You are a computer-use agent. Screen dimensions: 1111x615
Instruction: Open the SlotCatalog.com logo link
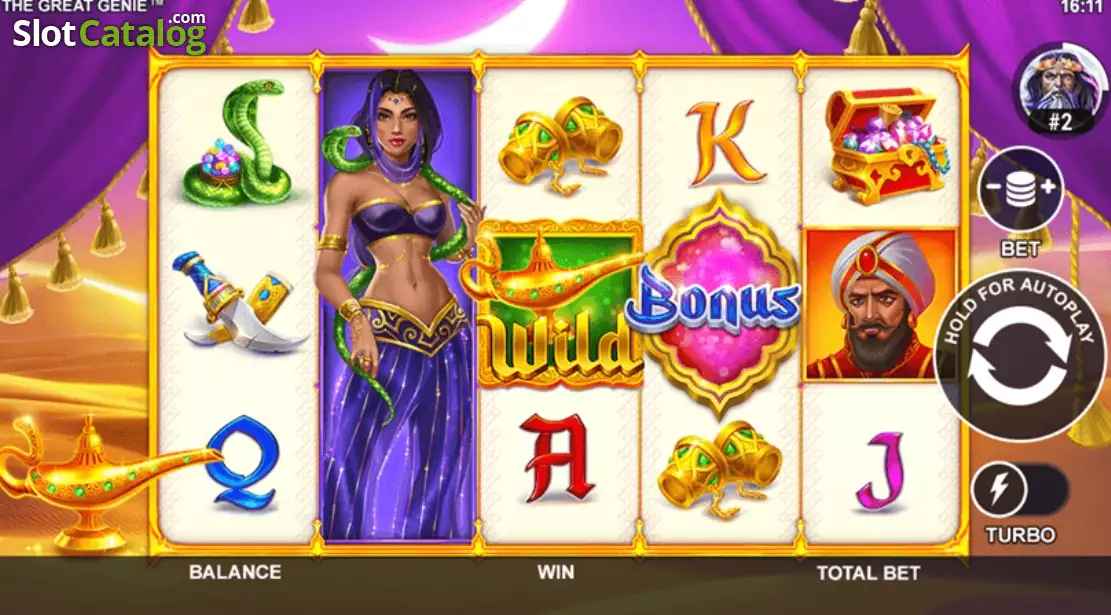(x=110, y=32)
